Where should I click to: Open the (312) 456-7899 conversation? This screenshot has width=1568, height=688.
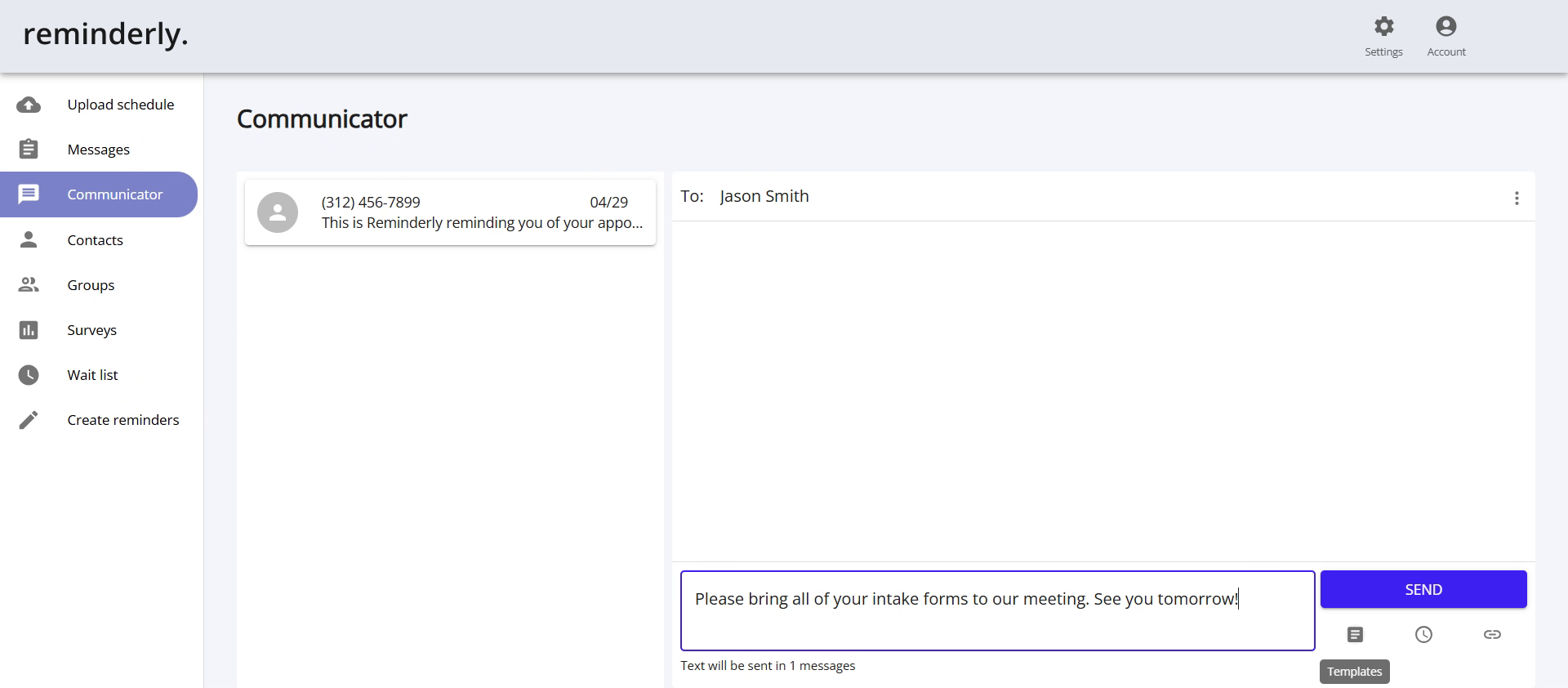pyautogui.click(x=450, y=212)
